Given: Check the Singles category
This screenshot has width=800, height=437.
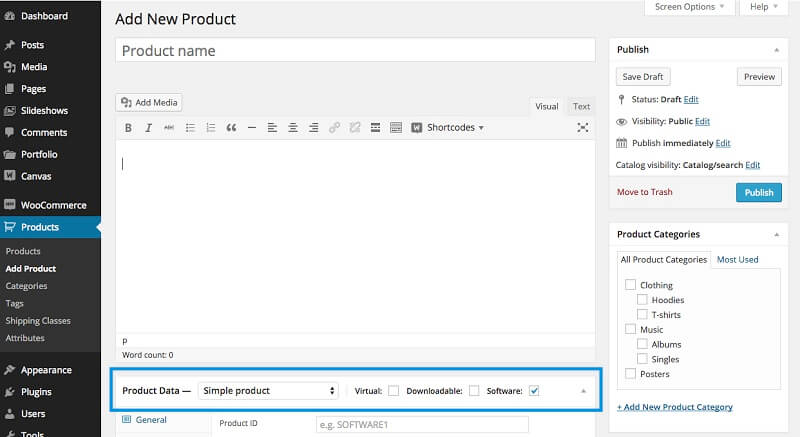Looking at the screenshot, I should pyautogui.click(x=642, y=358).
